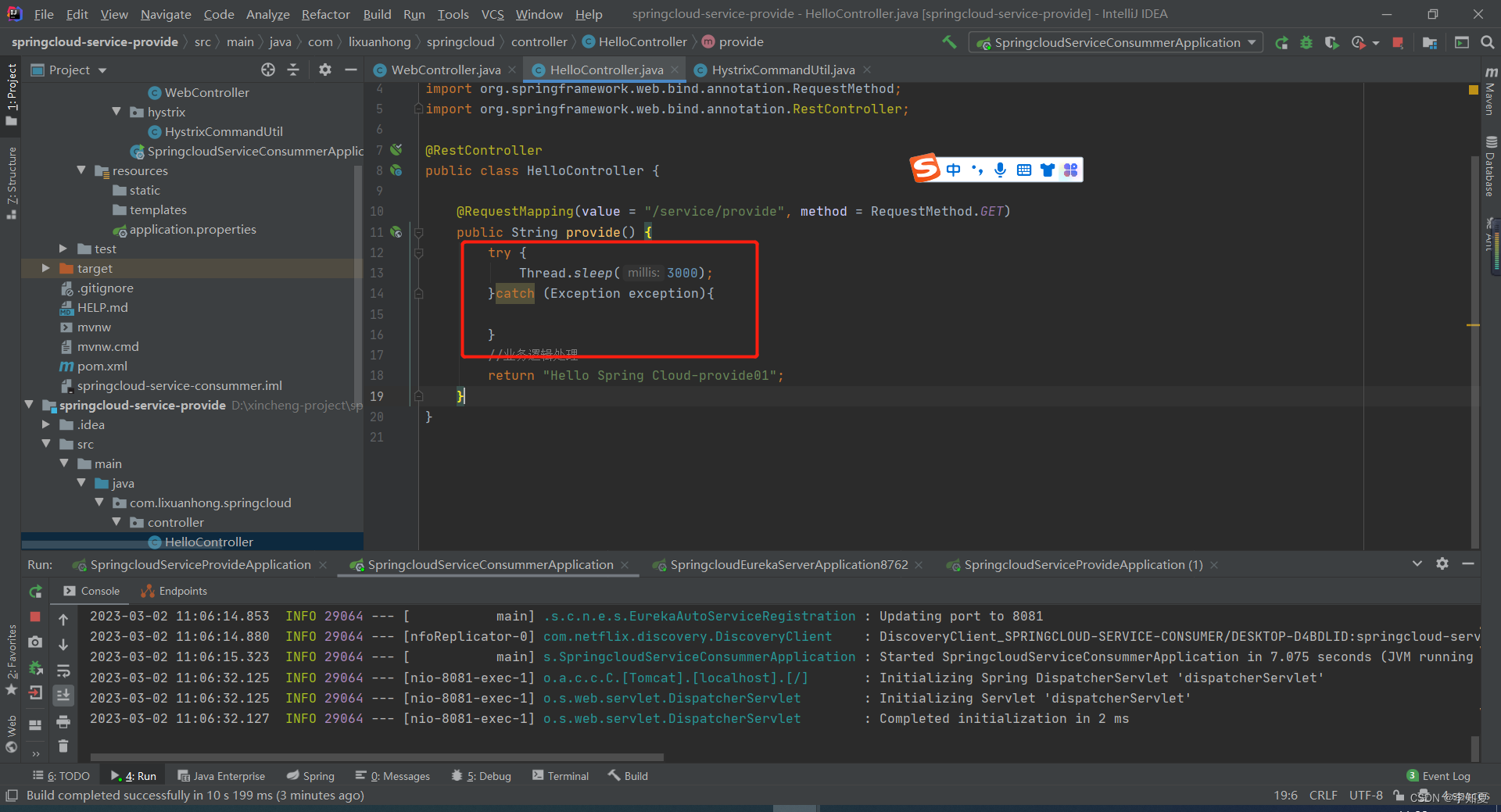This screenshot has width=1501, height=812.
Task: Click the up arrow in console toolbar
Action: point(63,619)
